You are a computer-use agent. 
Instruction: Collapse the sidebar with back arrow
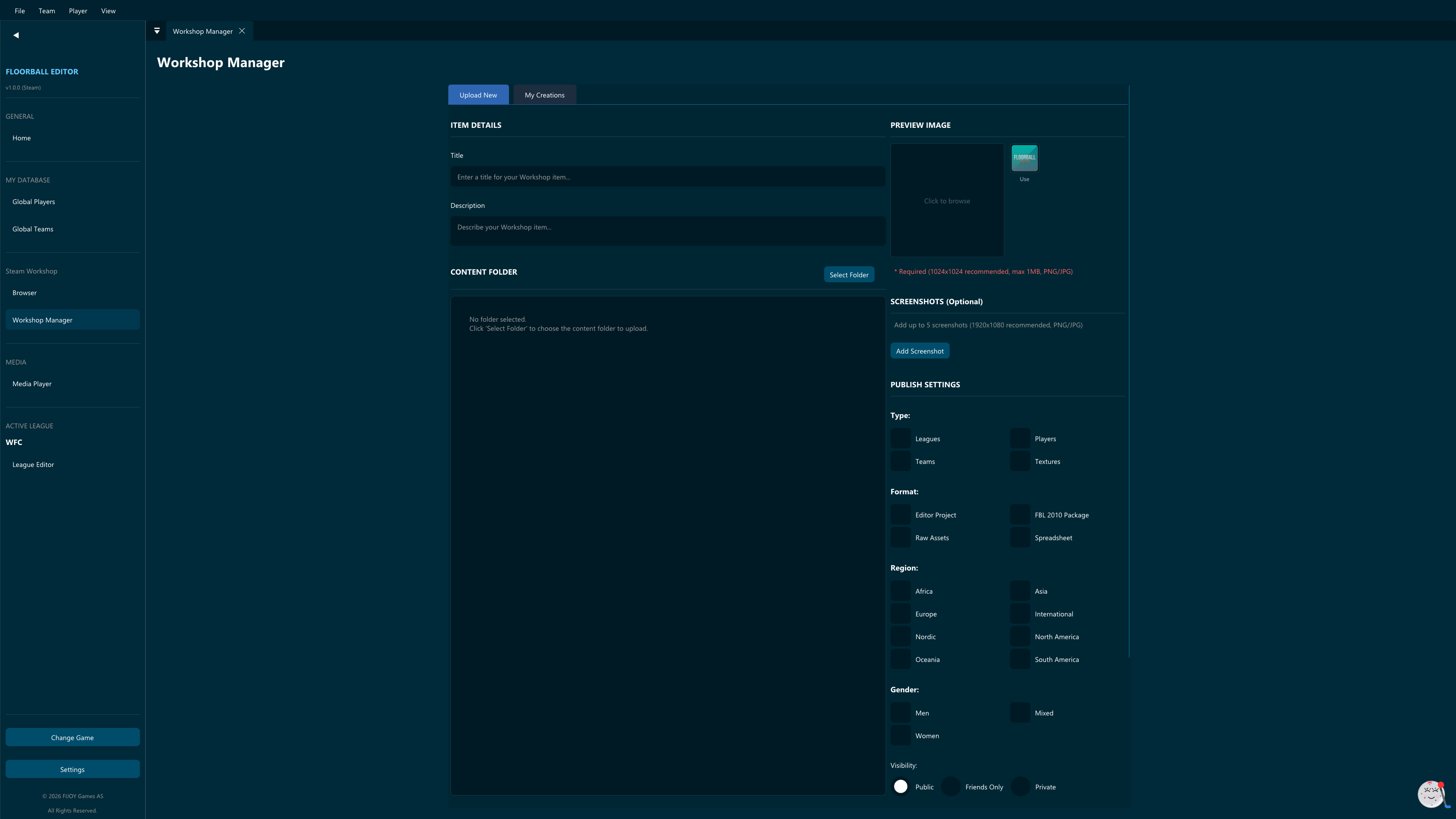click(x=16, y=35)
